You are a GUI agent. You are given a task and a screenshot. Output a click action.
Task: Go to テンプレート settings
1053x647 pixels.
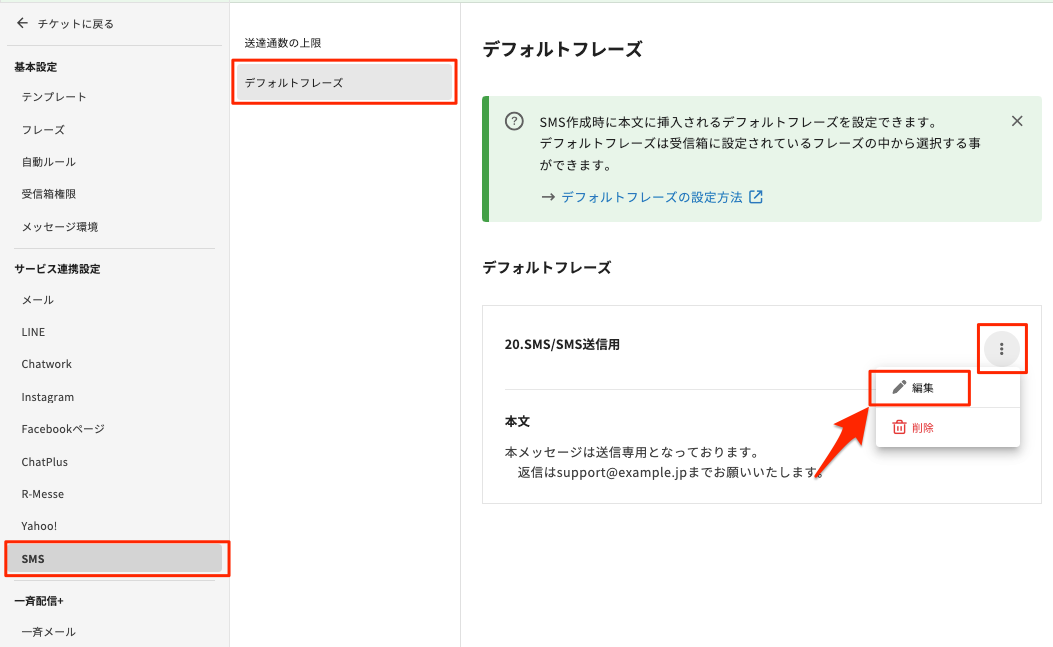pos(54,97)
